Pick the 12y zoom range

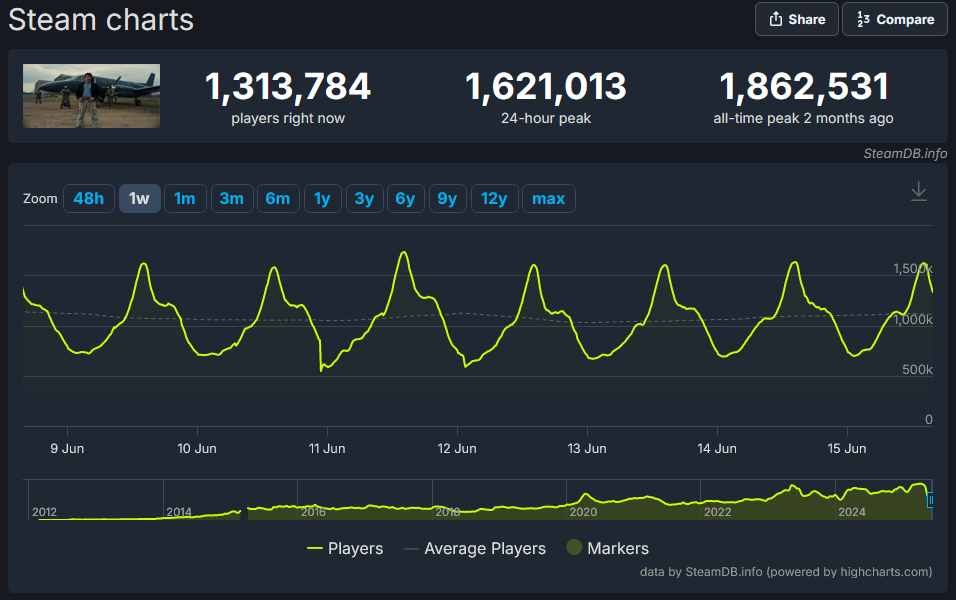[494, 199]
